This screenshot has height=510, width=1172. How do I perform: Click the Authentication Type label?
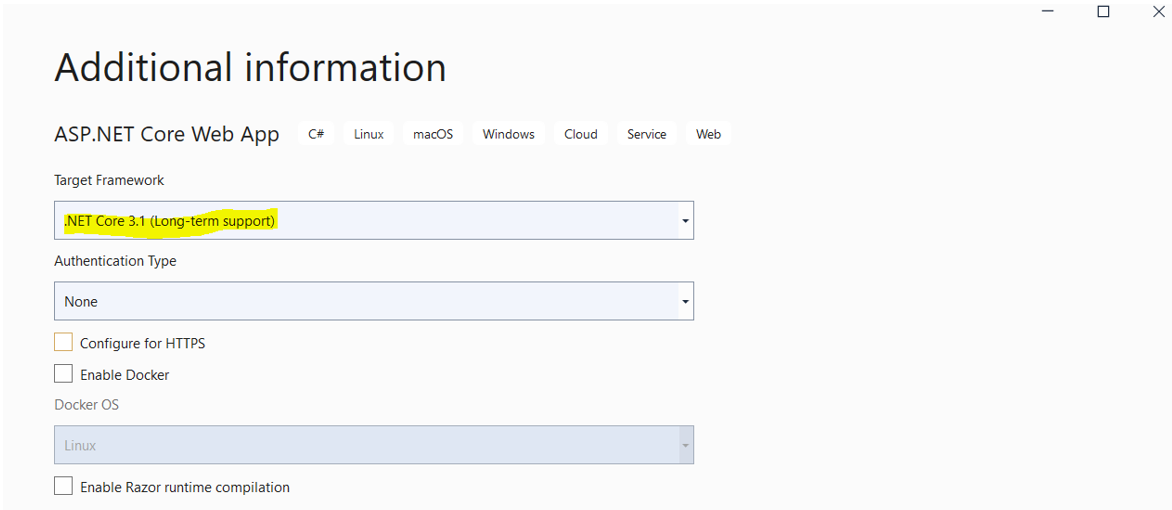click(x=115, y=261)
